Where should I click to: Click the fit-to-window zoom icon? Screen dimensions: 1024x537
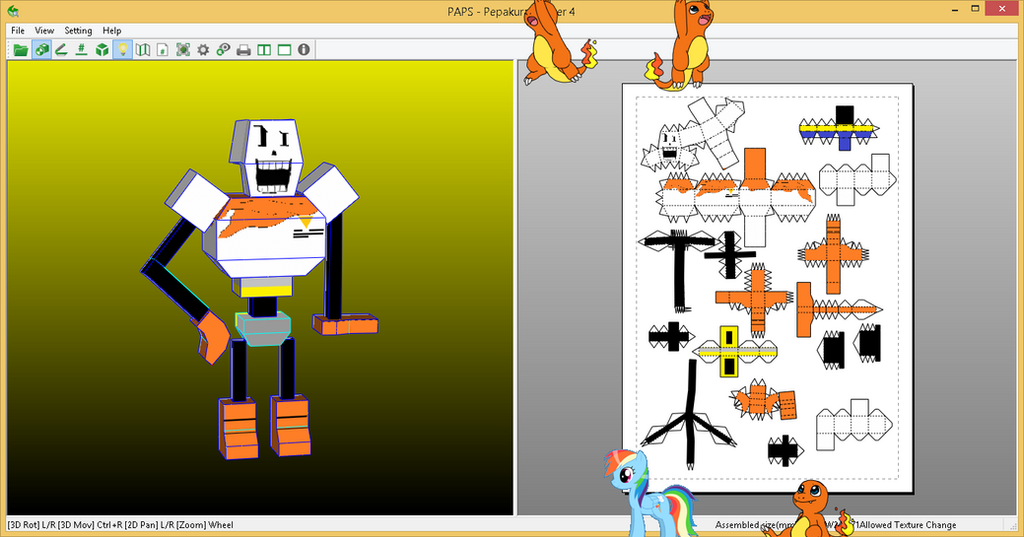coord(183,50)
